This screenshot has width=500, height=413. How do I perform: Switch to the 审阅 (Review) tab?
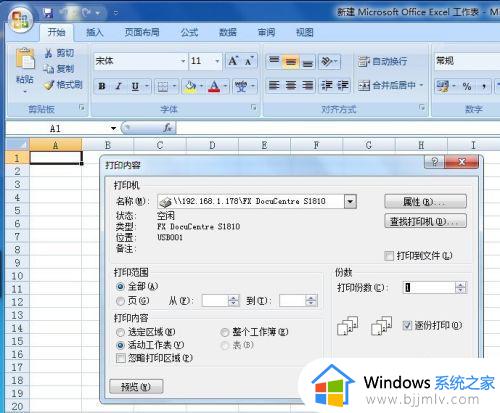click(266, 32)
